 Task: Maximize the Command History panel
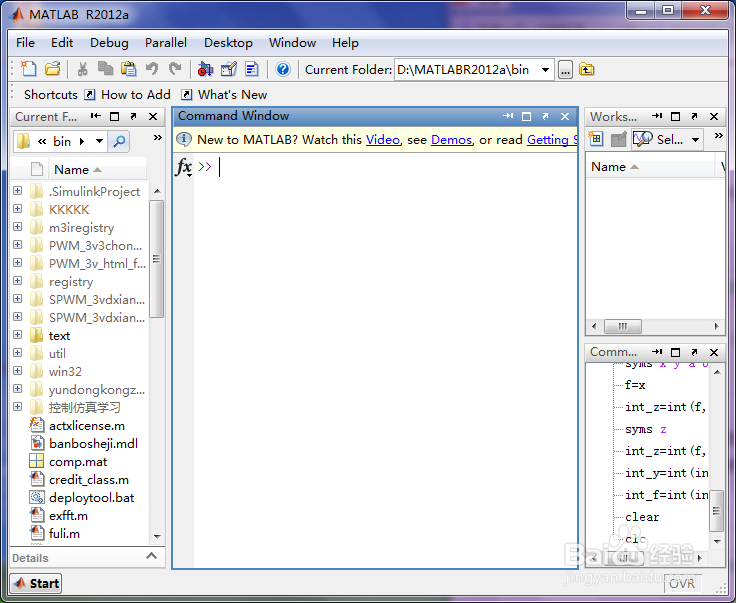pos(675,352)
